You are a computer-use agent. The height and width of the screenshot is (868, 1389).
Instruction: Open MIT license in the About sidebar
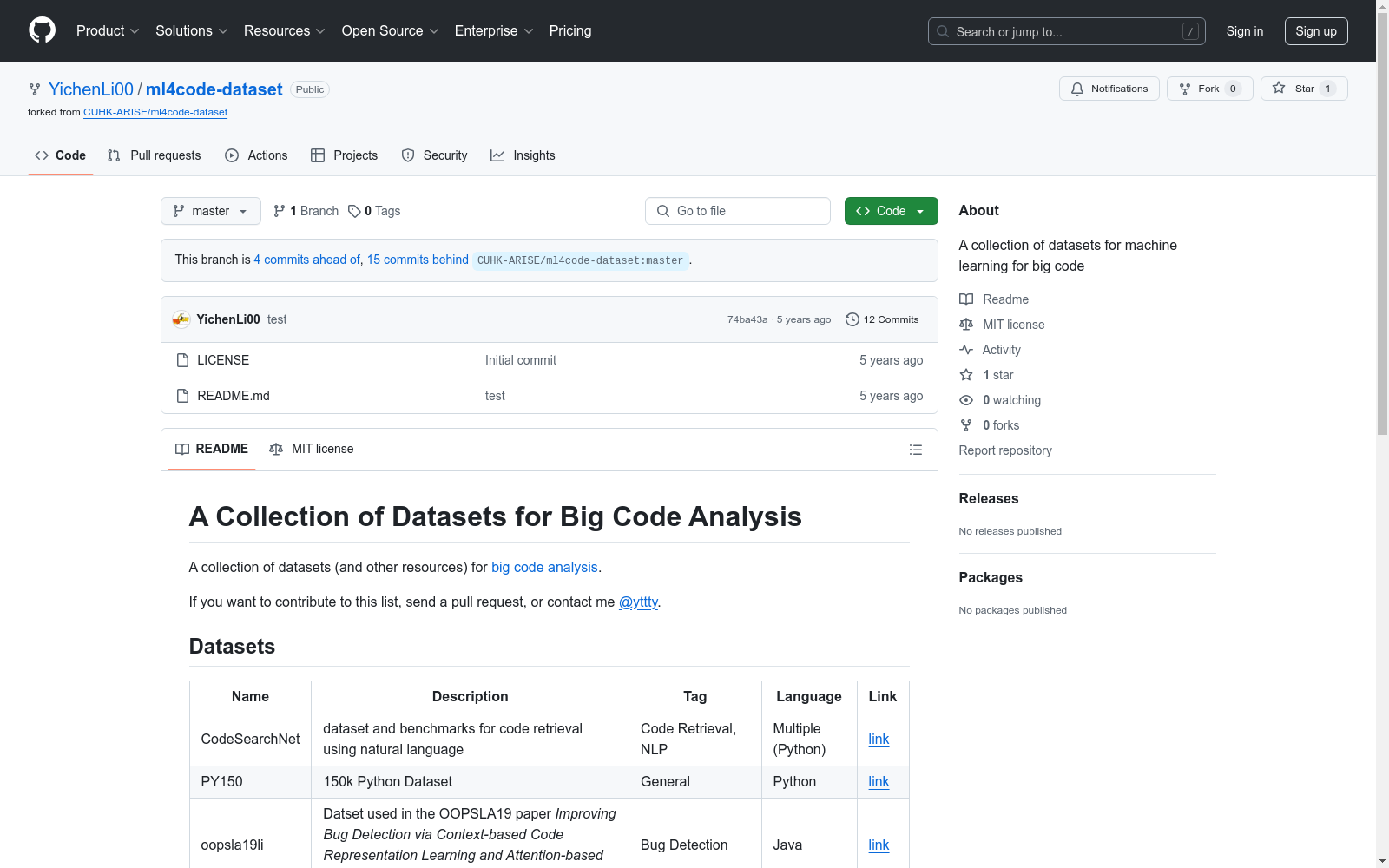pos(1002,325)
